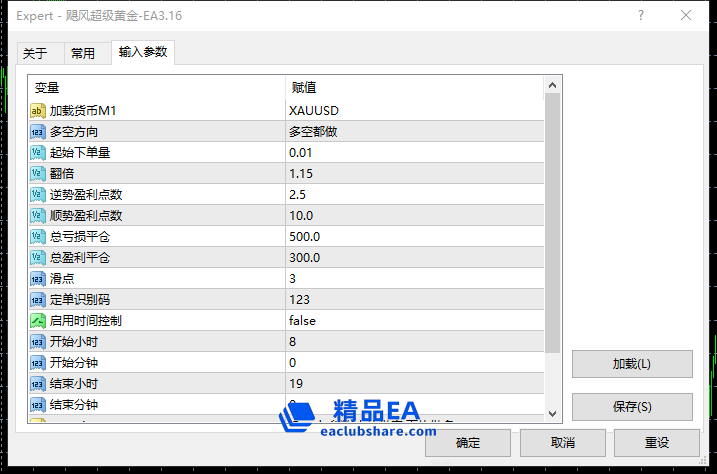Open the false value for 启用时间控制
The width and height of the screenshot is (717, 474).
pos(415,321)
